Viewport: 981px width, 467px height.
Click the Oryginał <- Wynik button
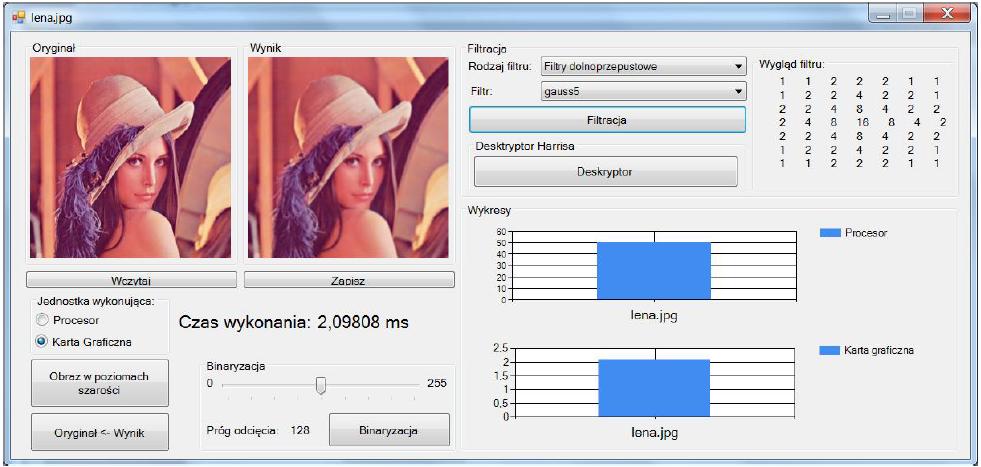[100, 432]
